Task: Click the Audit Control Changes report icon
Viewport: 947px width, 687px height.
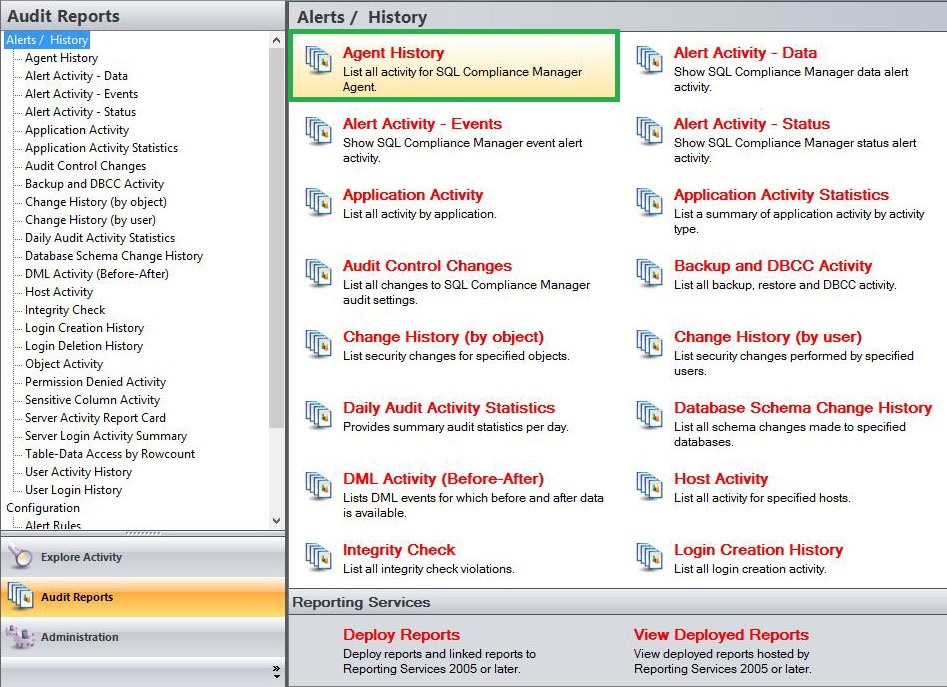Action: point(318,273)
